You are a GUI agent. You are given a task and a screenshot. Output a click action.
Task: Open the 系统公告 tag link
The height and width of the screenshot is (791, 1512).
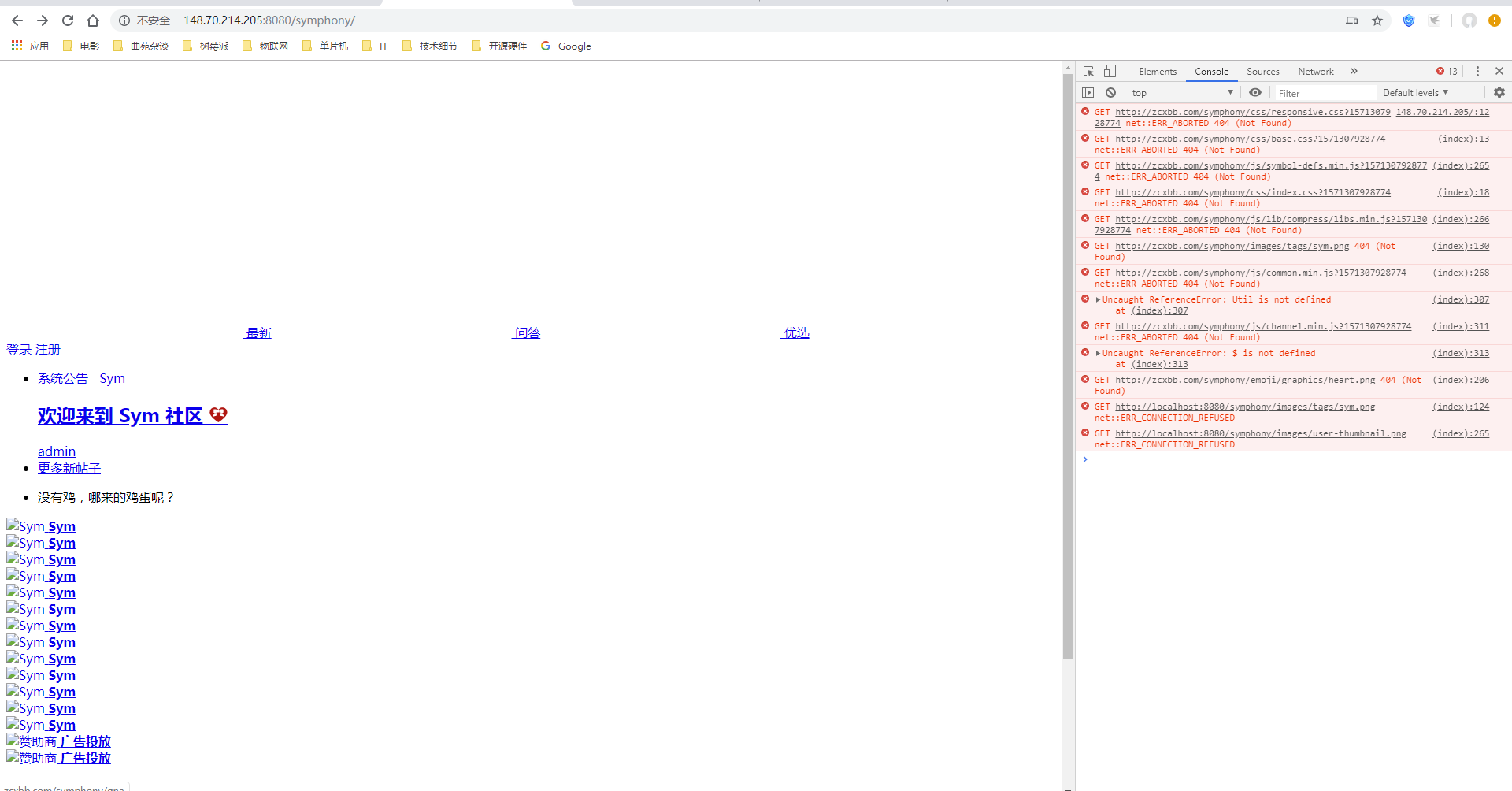click(x=63, y=378)
